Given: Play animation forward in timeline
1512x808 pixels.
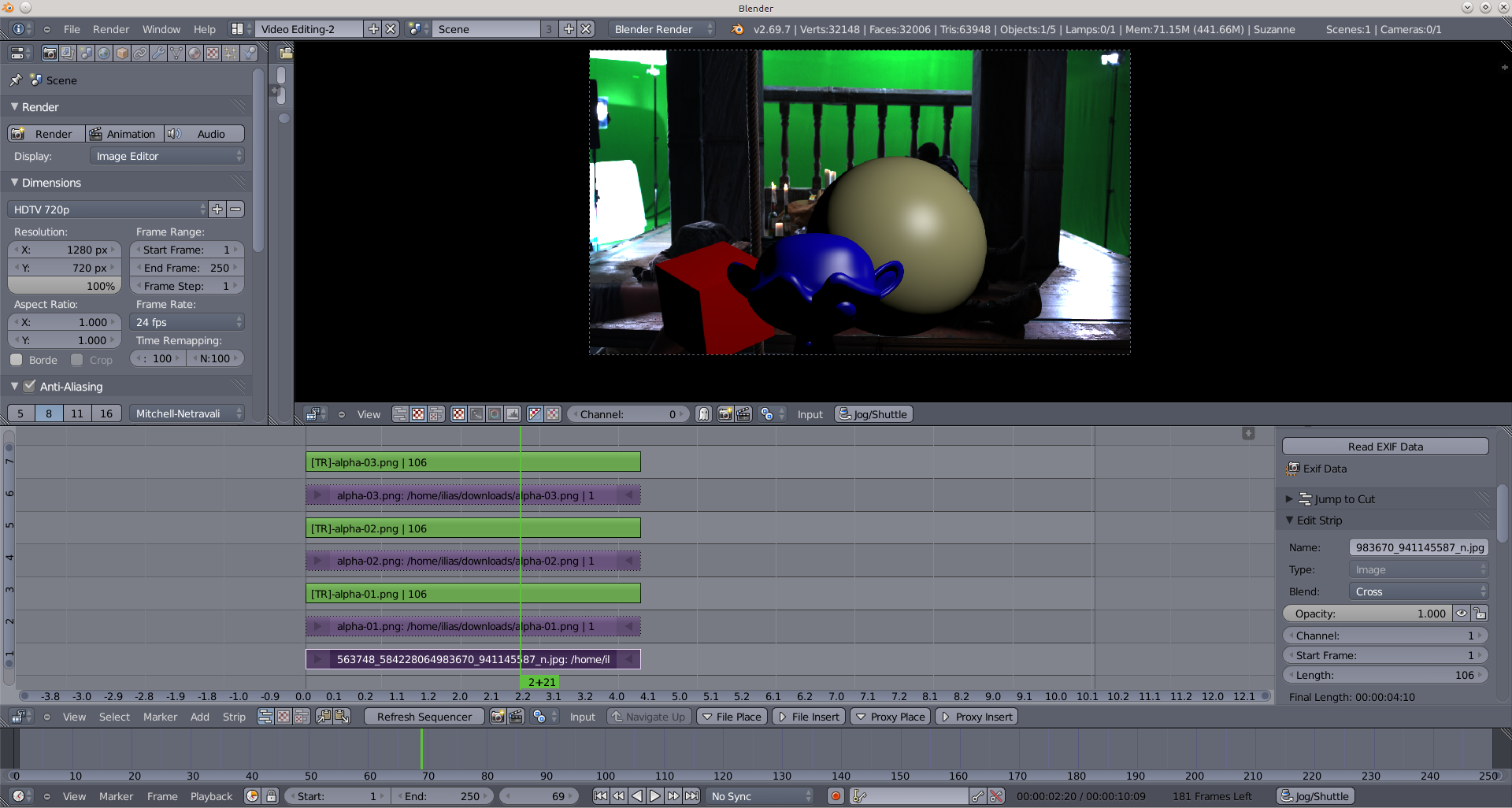Looking at the screenshot, I should pos(655,796).
